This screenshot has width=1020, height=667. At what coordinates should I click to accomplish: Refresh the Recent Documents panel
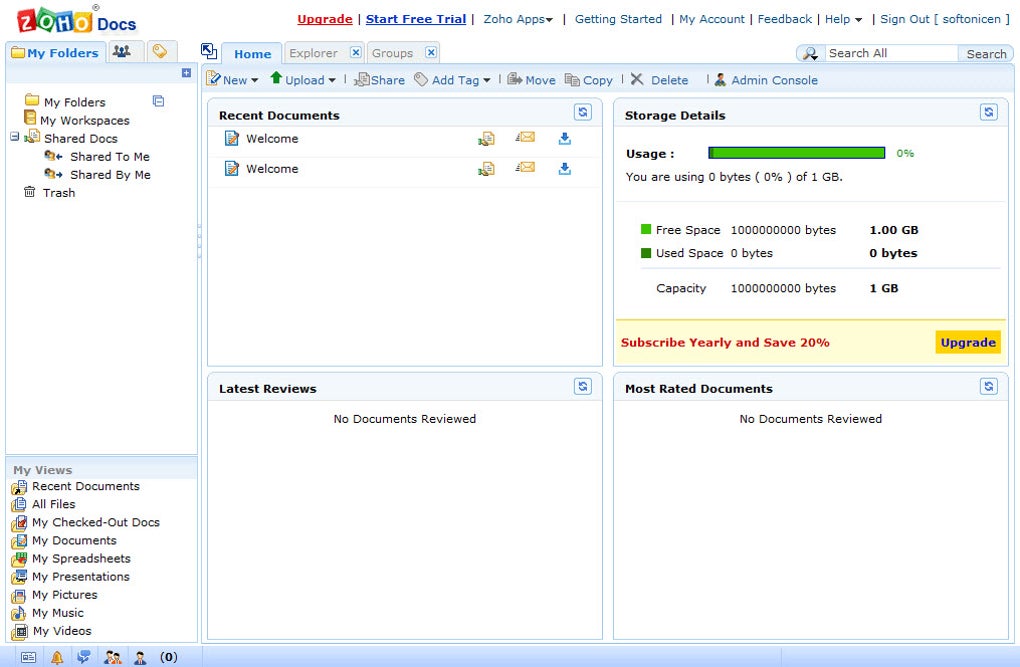[x=583, y=113]
